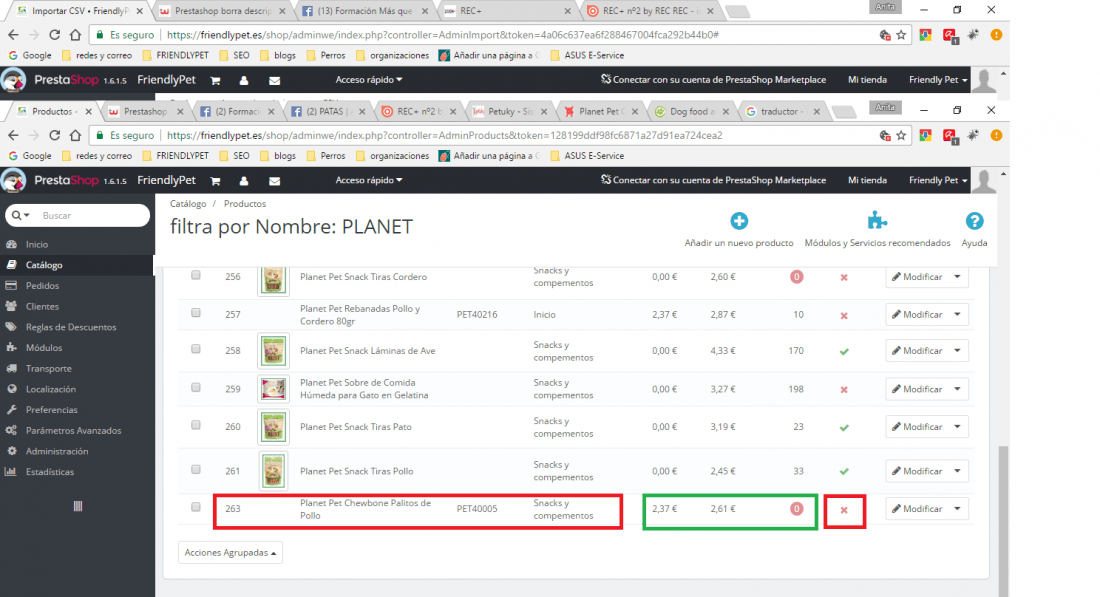Collapse the sidebar with the bars handle
Screen dimensions: 1100x597
tap(78, 506)
